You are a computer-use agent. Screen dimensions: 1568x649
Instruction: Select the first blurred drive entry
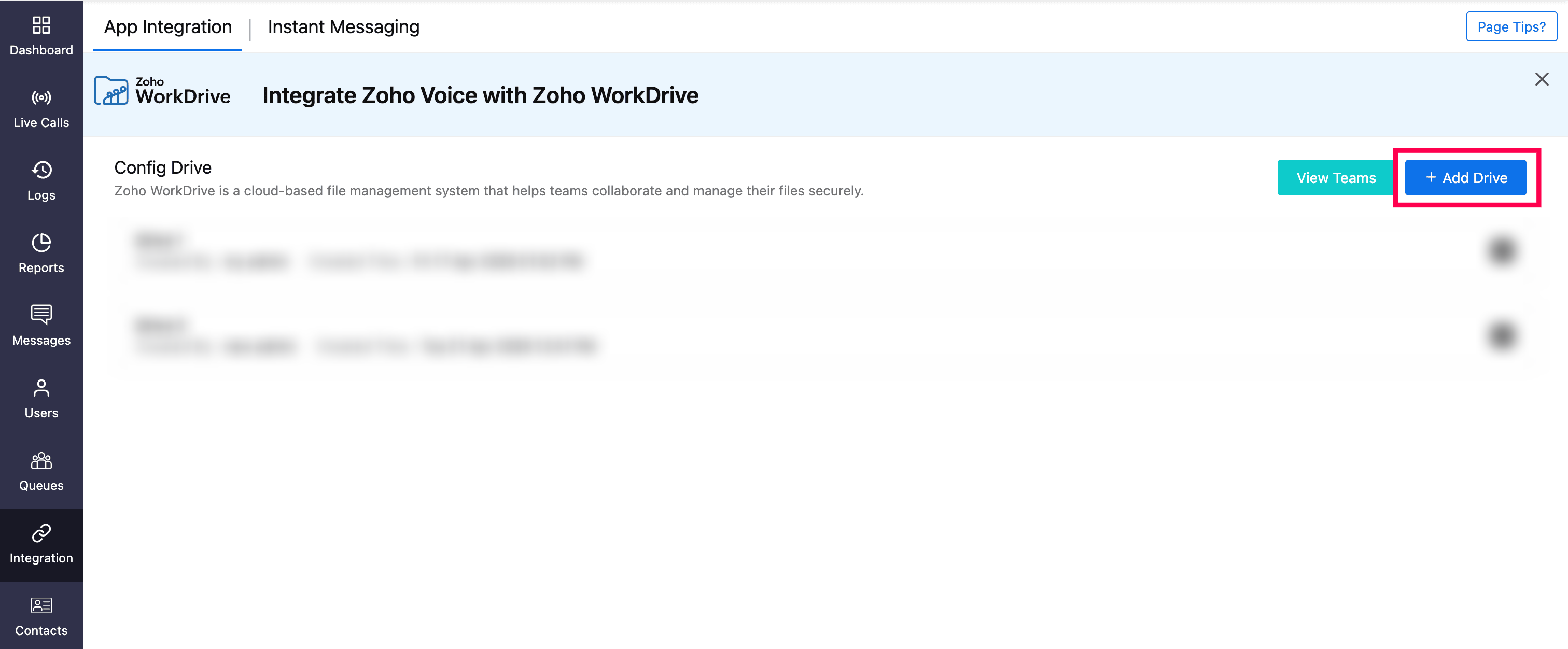click(825, 250)
